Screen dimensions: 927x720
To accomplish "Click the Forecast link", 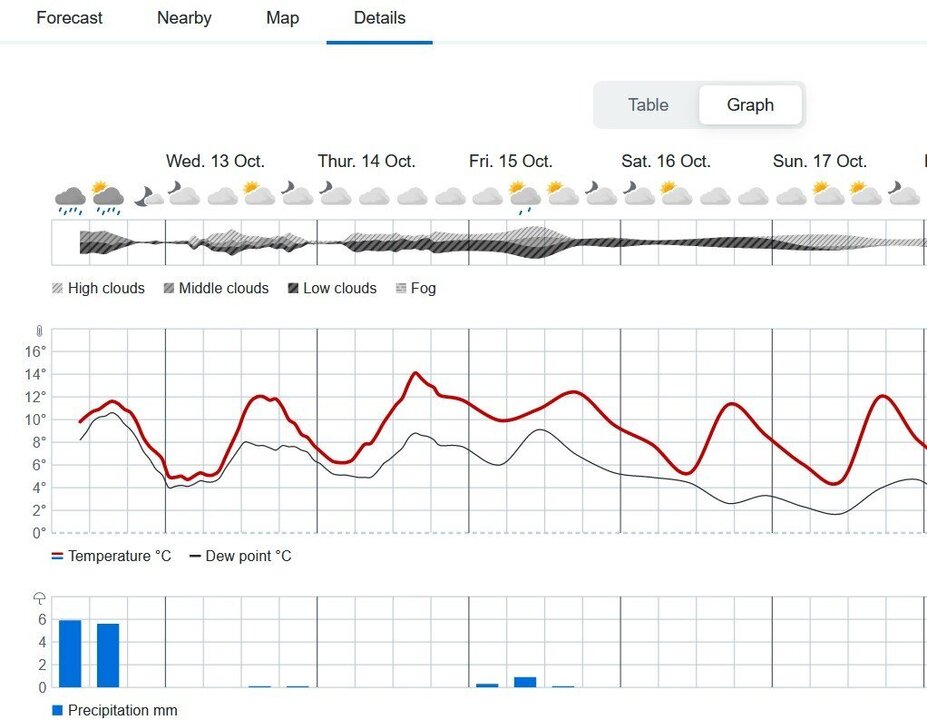I will (x=69, y=18).
